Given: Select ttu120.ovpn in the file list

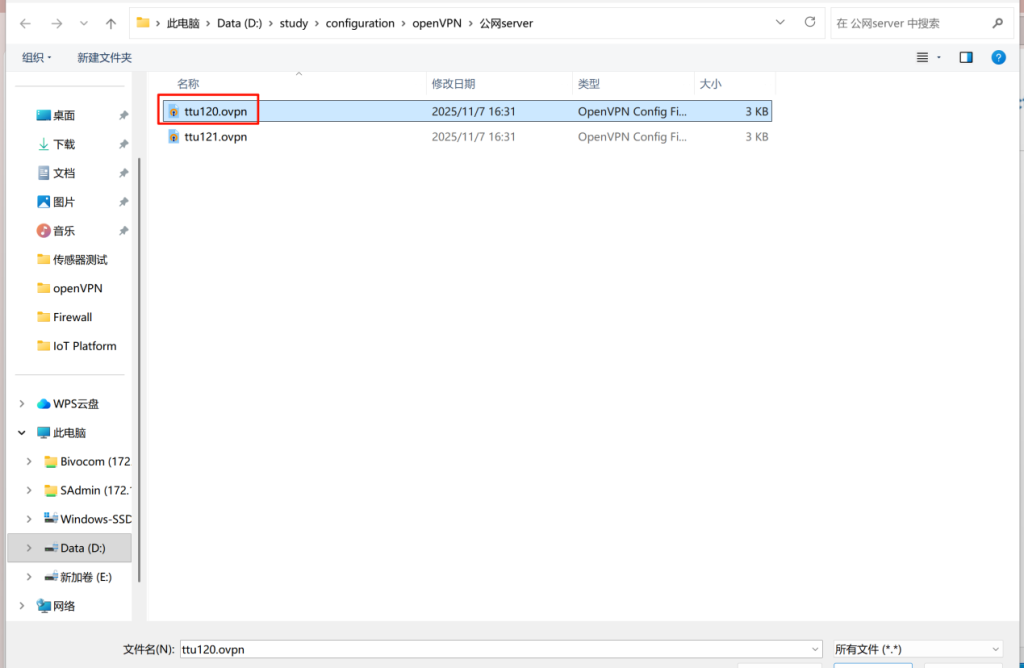Looking at the screenshot, I should pyautogui.click(x=215, y=111).
